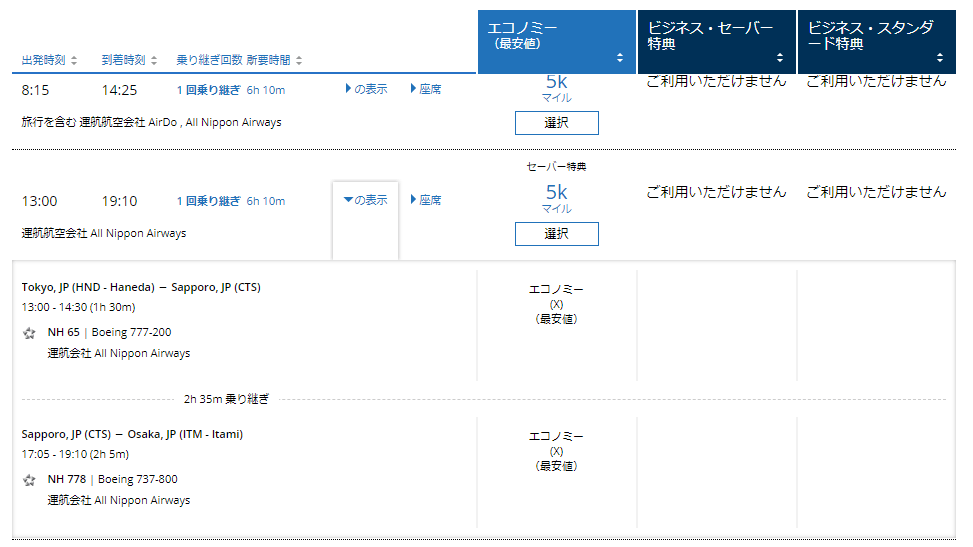Viewport: 973px width, 547px height.
Task: Click the sort arrows beside 所要時間
Action: point(299,61)
